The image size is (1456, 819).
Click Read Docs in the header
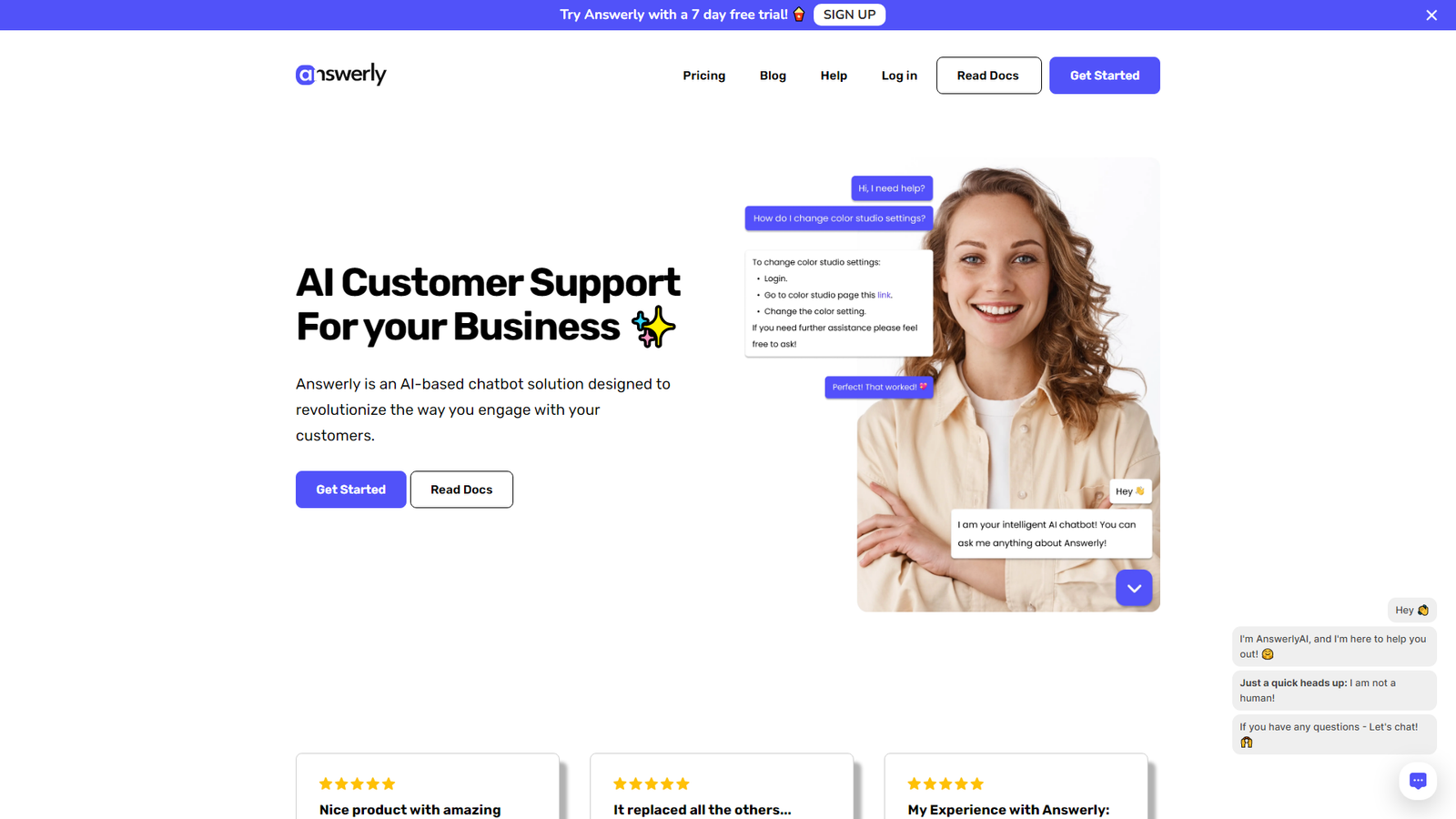coord(988,76)
